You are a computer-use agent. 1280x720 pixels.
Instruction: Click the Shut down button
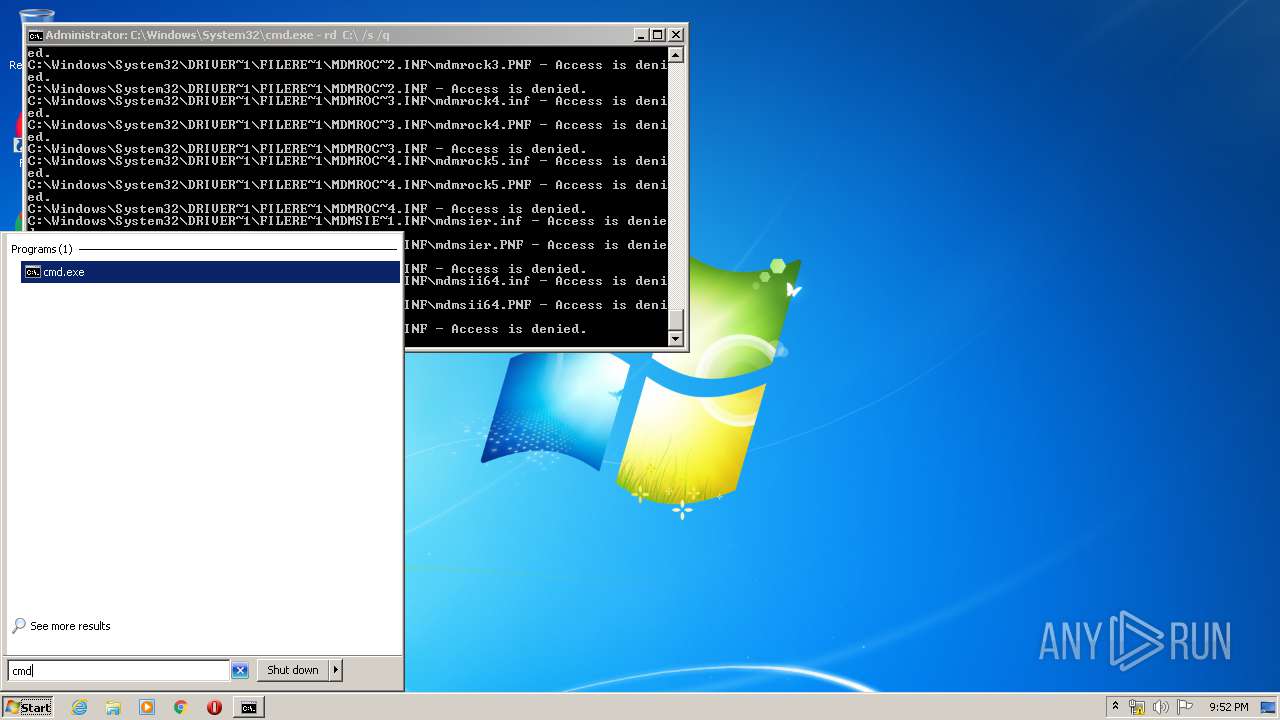[x=293, y=670]
